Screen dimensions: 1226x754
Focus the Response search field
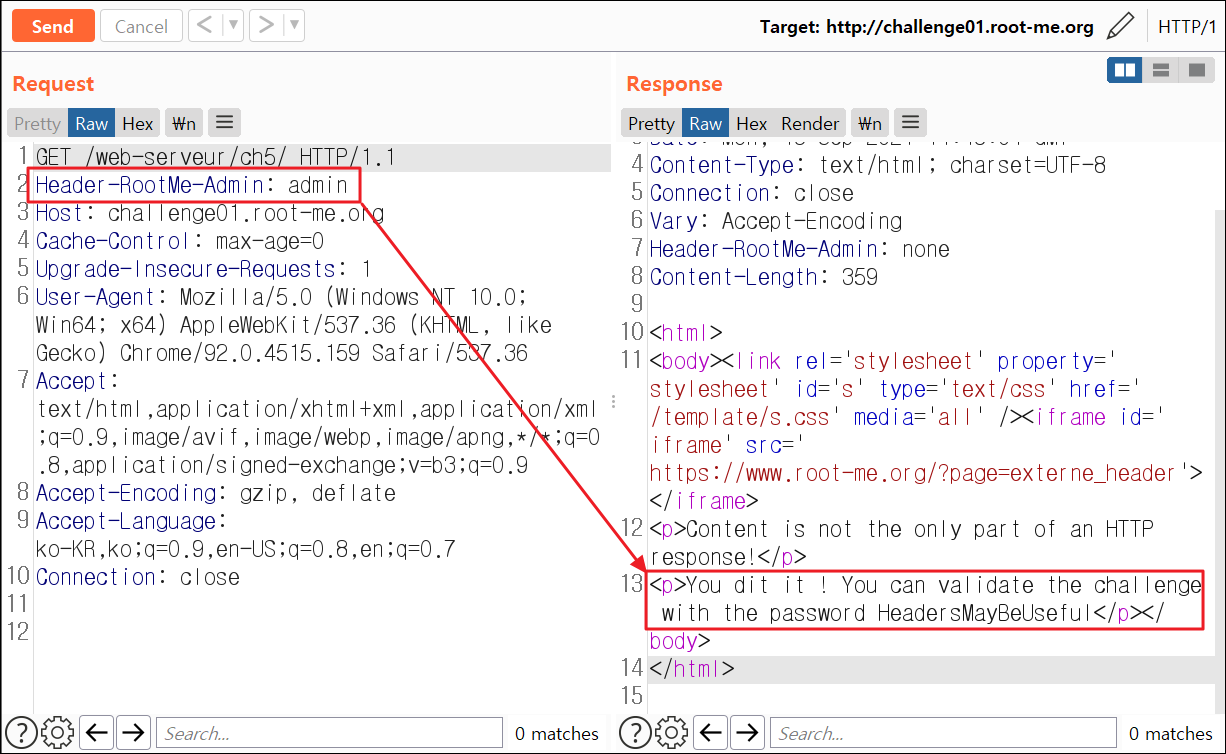943,733
